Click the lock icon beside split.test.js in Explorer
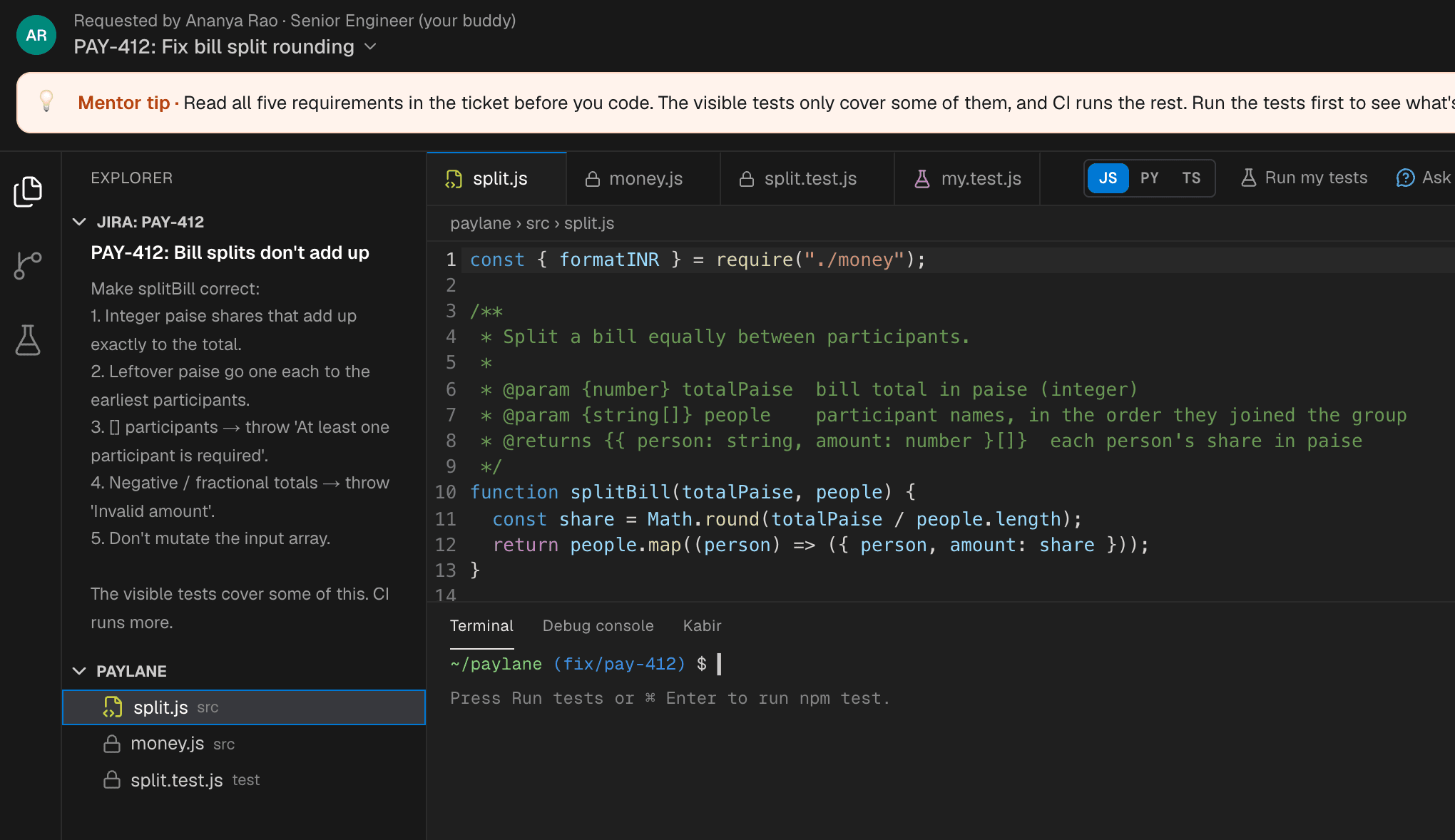 click(112, 780)
